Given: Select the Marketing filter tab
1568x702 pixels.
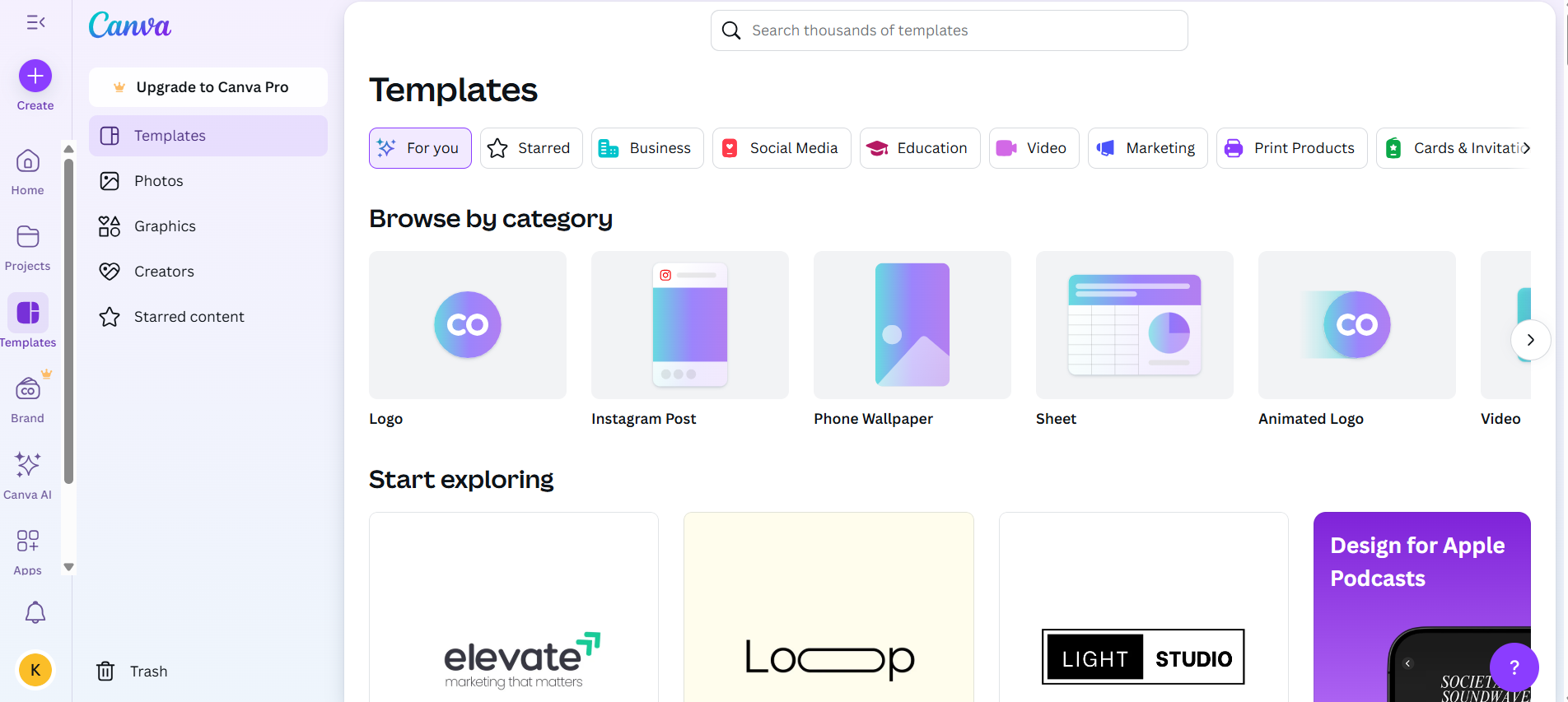Looking at the screenshot, I should pos(1148,148).
